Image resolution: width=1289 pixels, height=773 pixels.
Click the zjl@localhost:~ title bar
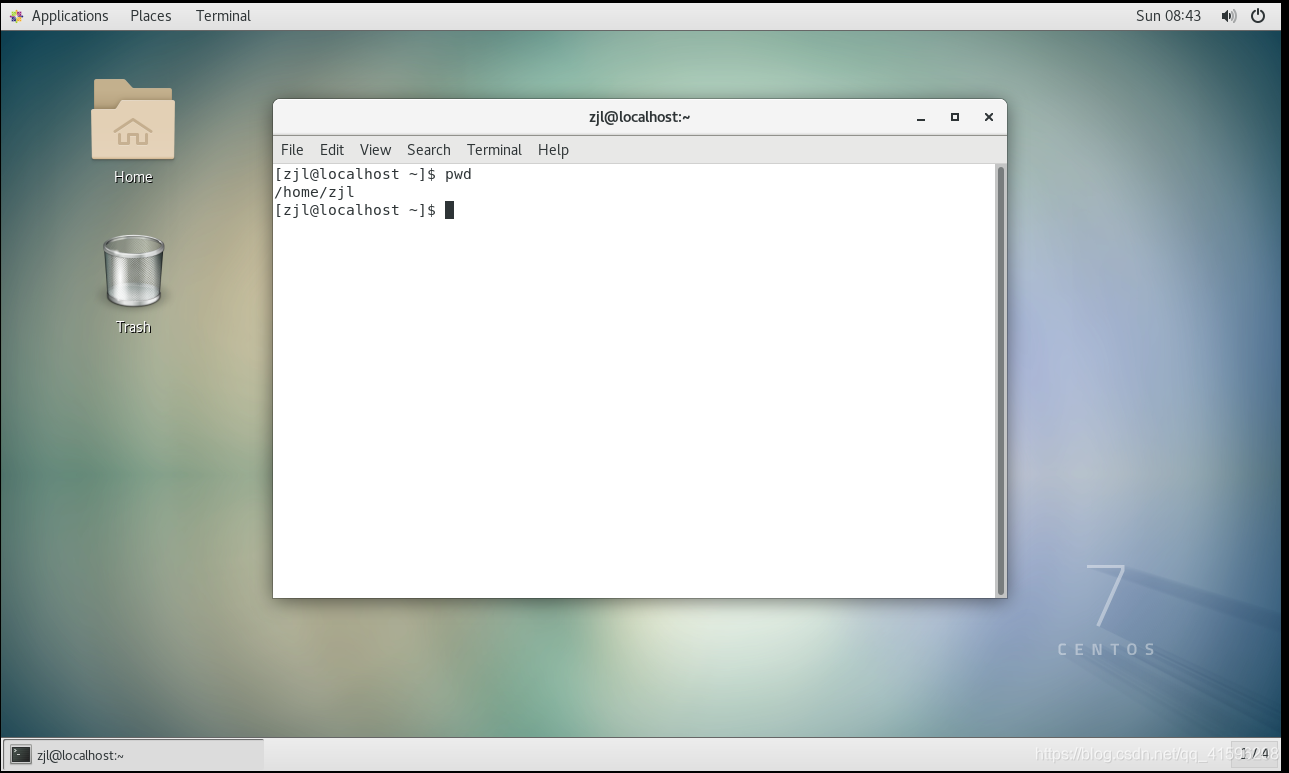(640, 117)
